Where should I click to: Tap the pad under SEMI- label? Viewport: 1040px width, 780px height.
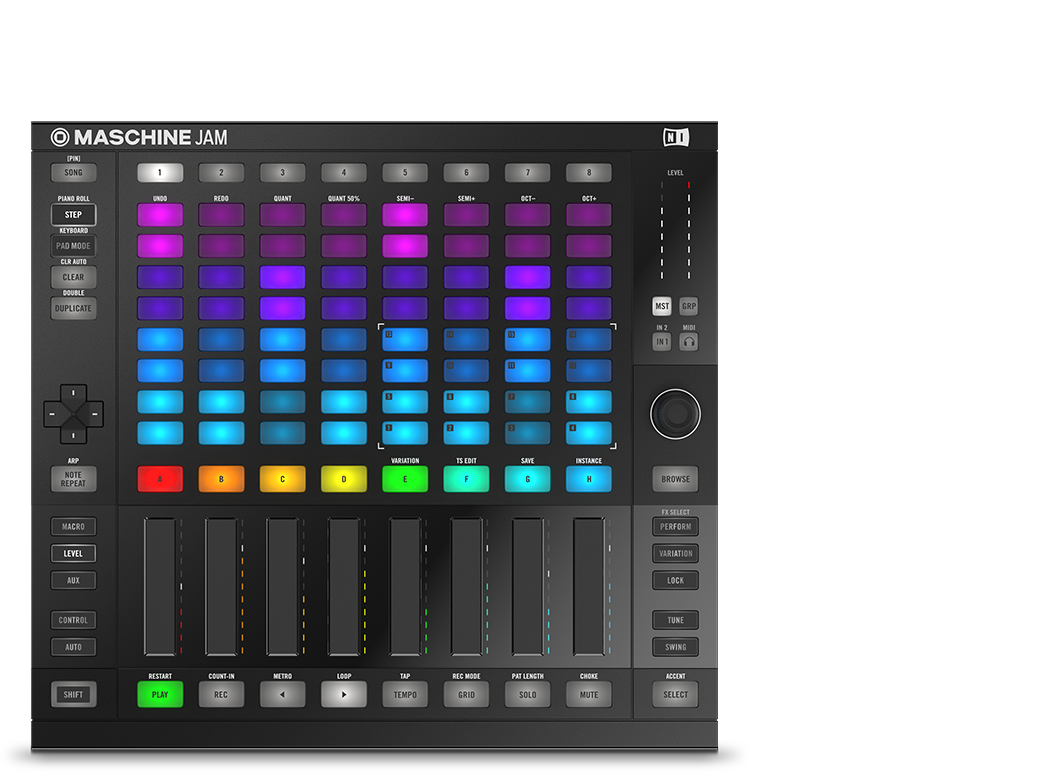[x=405, y=215]
